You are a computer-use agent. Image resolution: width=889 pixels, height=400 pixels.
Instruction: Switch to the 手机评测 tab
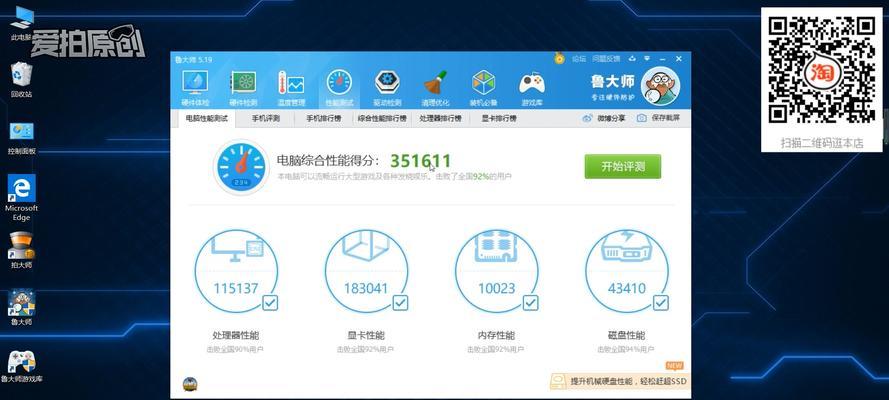click(266, 119)
